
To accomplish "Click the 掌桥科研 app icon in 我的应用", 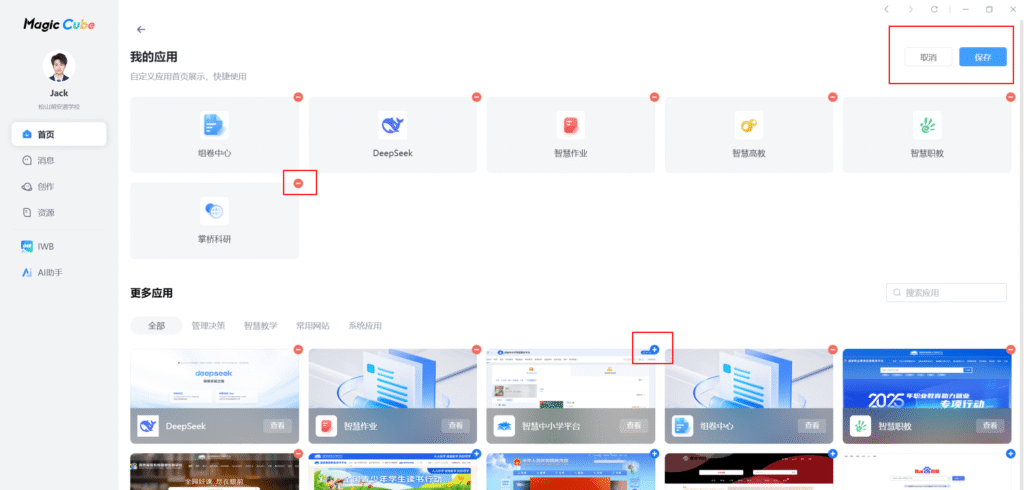I will [x=214, y=210].
